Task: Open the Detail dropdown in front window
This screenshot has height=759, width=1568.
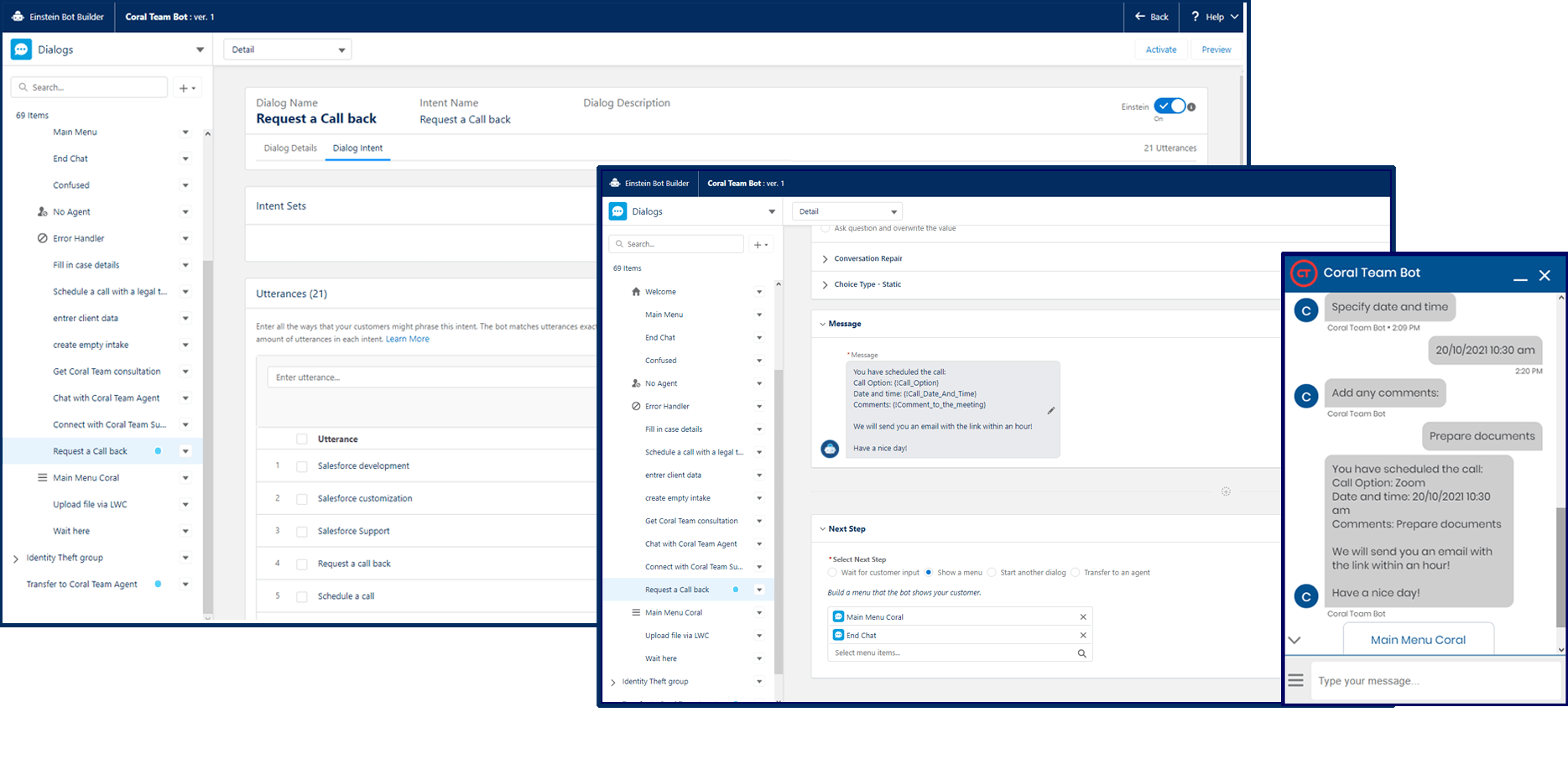Action: [x=847, y=211]
